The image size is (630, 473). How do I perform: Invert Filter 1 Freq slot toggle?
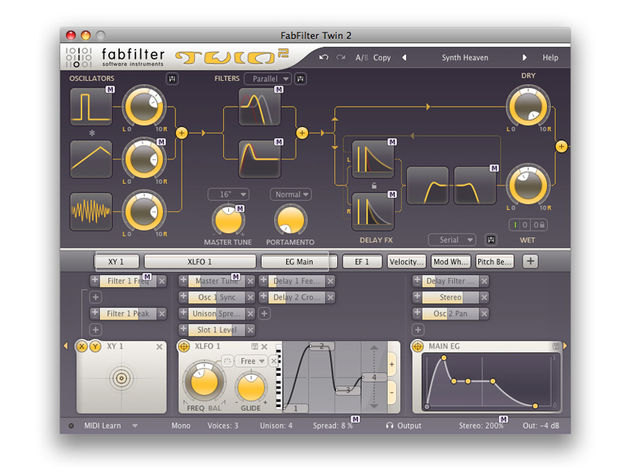tap(94, 281)
